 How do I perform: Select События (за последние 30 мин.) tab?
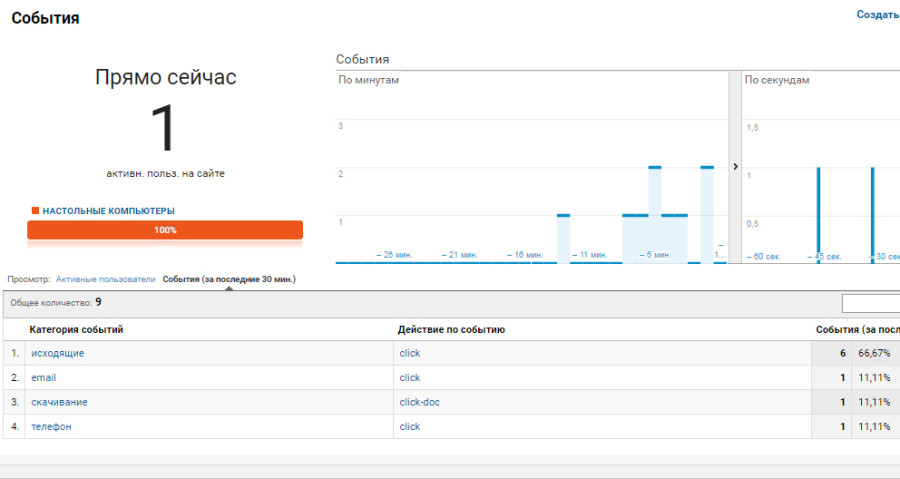(x=229, y=279)
